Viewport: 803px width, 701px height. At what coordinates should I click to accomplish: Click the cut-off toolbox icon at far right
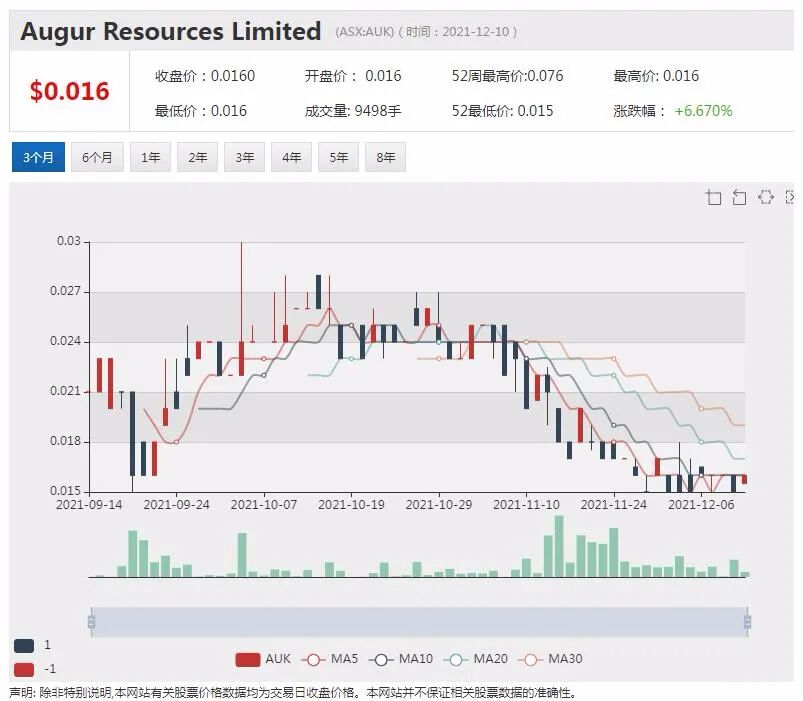pos(790,197)
